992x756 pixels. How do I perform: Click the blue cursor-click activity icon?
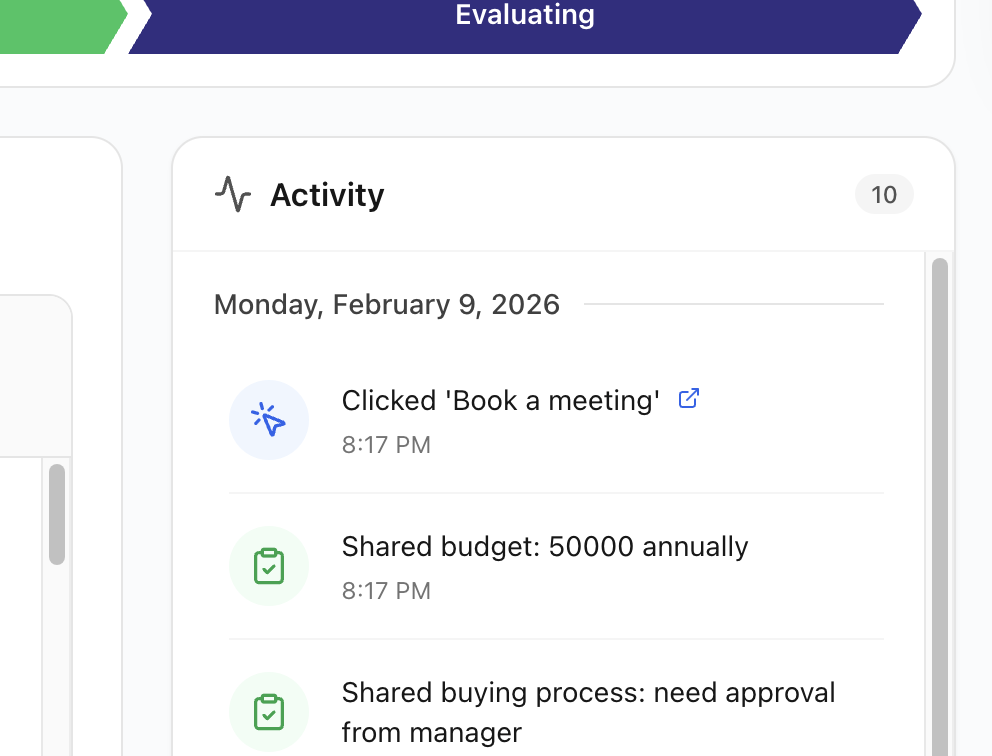(268, 420)
